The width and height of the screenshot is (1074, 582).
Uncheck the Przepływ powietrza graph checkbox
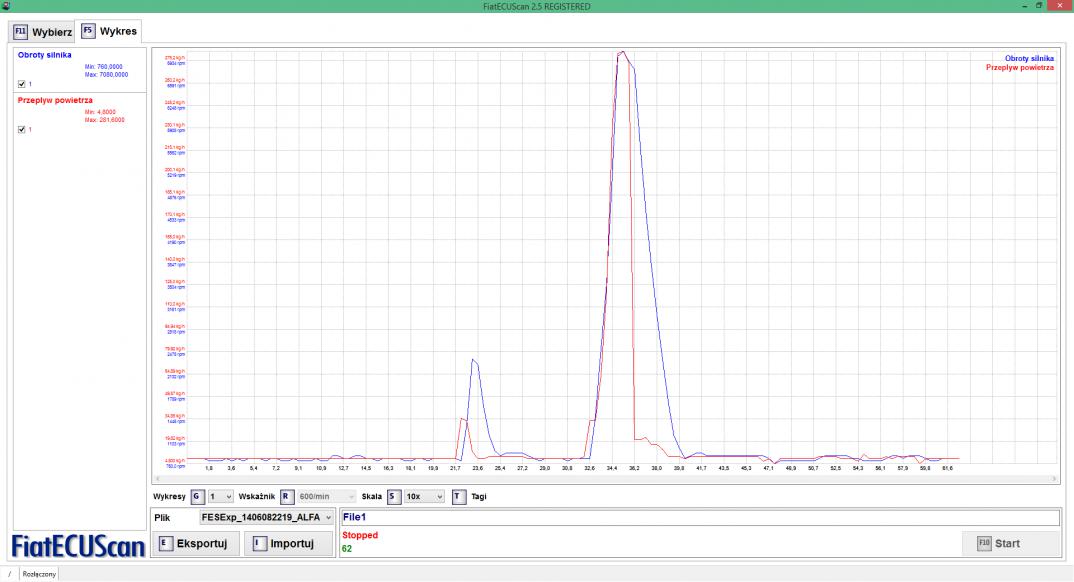(x=22, y=129)
